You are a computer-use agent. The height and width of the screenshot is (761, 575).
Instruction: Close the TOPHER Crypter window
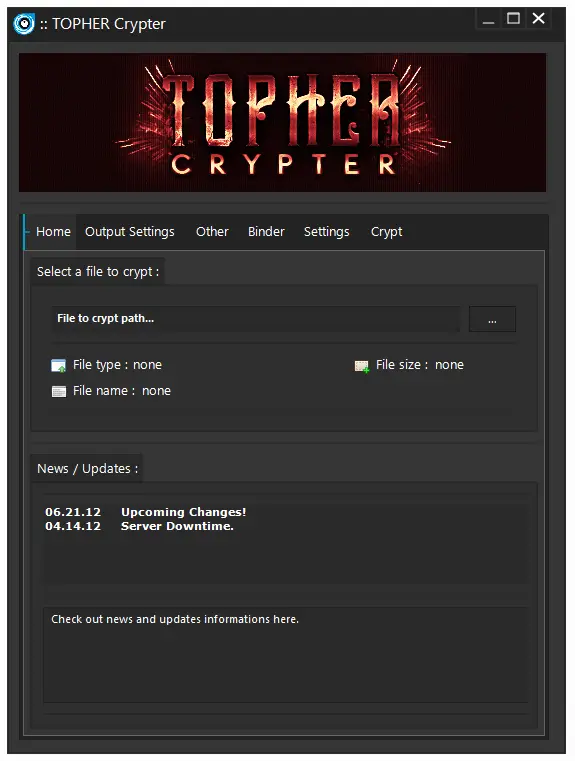[x=539, y=19]
